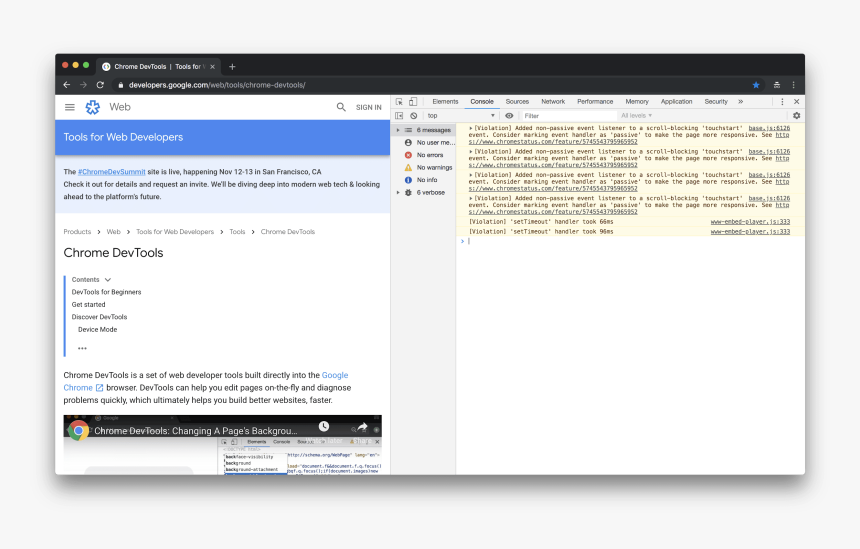This screenshot has width=860, height=549.
Task: Open Get started contents link
Action: click(88, 304)
